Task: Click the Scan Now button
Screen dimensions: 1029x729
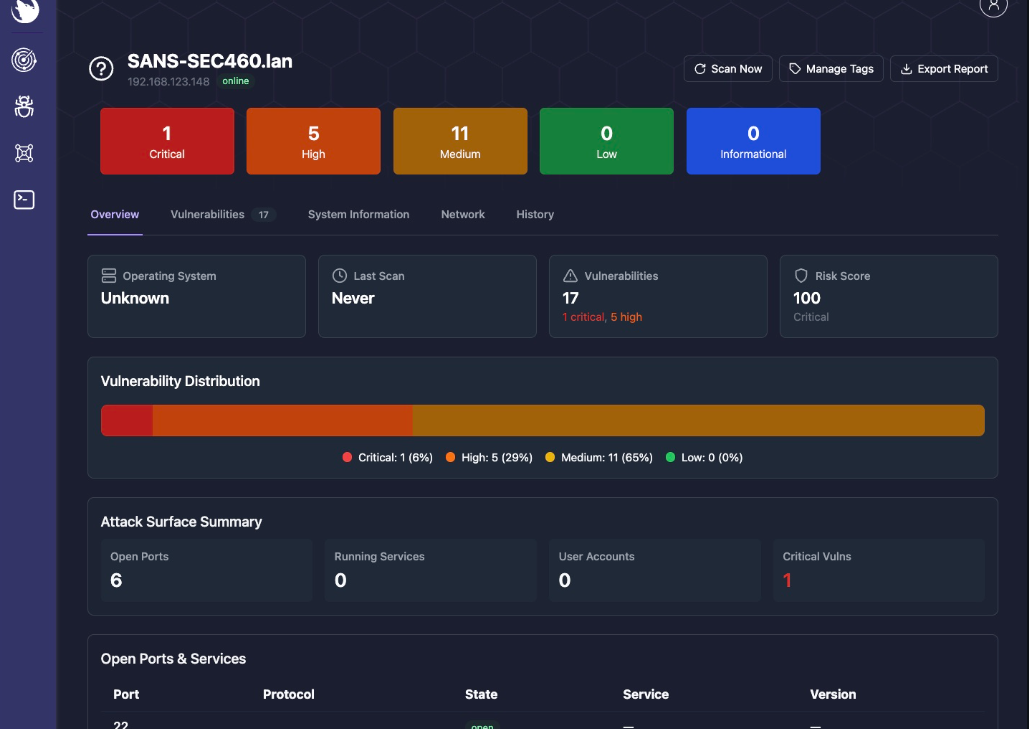Action: [x=728, y=69]
